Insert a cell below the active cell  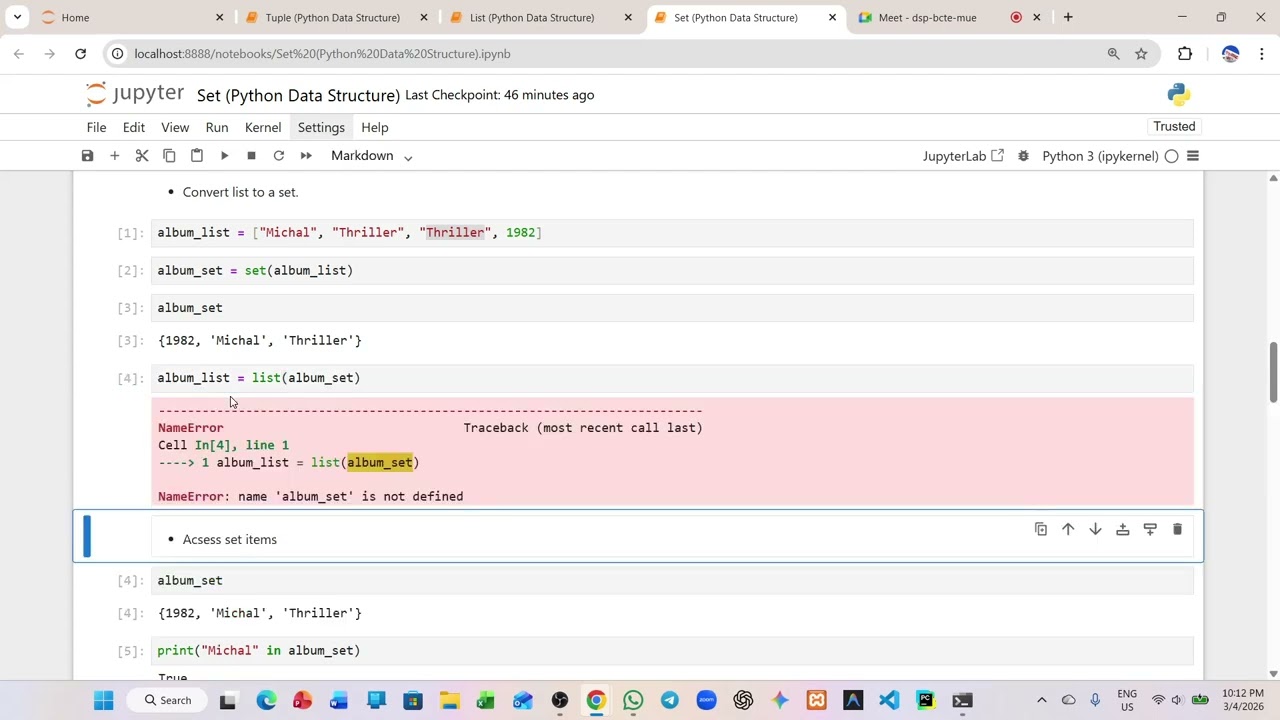[1150, 529]
